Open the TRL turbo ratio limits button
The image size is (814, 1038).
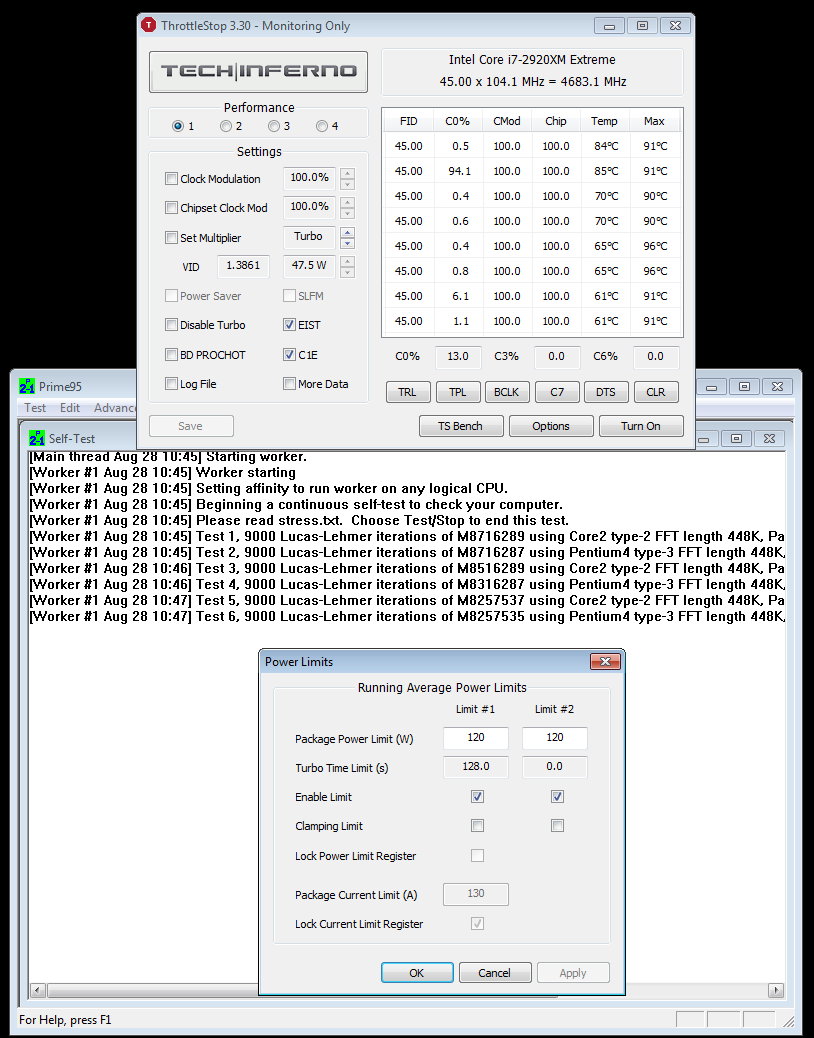[x=408, y=392]
